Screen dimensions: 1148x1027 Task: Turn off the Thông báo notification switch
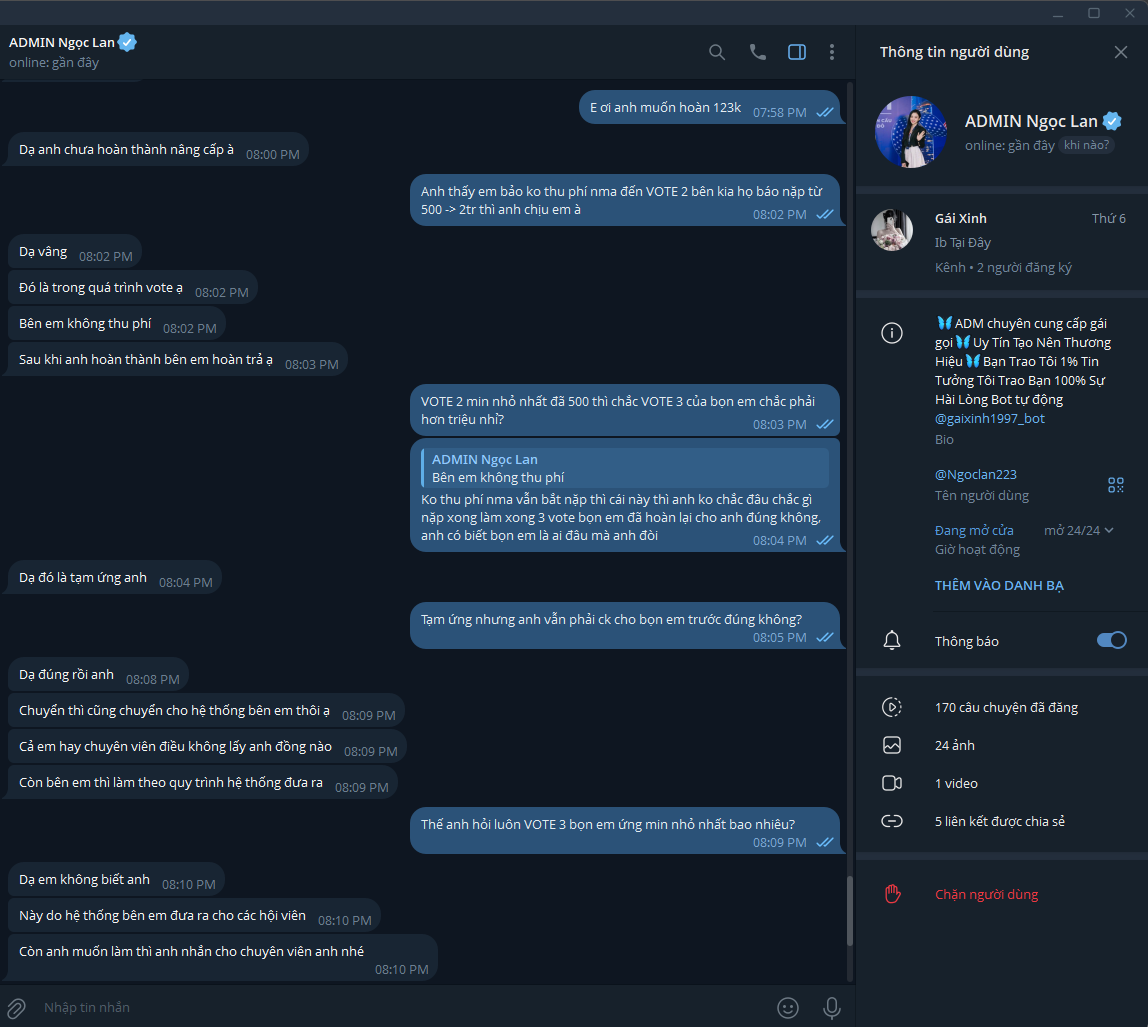point(1111,641)
